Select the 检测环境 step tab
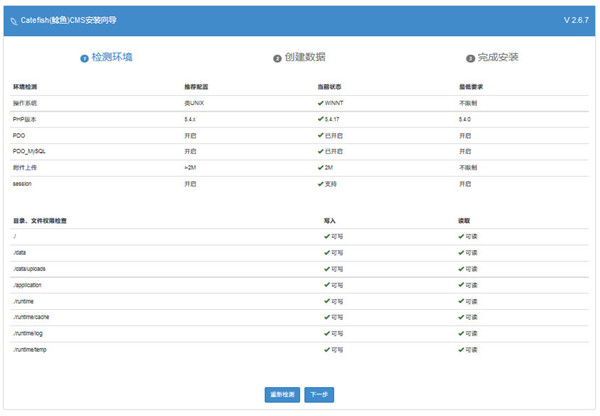 (x=111, y=58)
